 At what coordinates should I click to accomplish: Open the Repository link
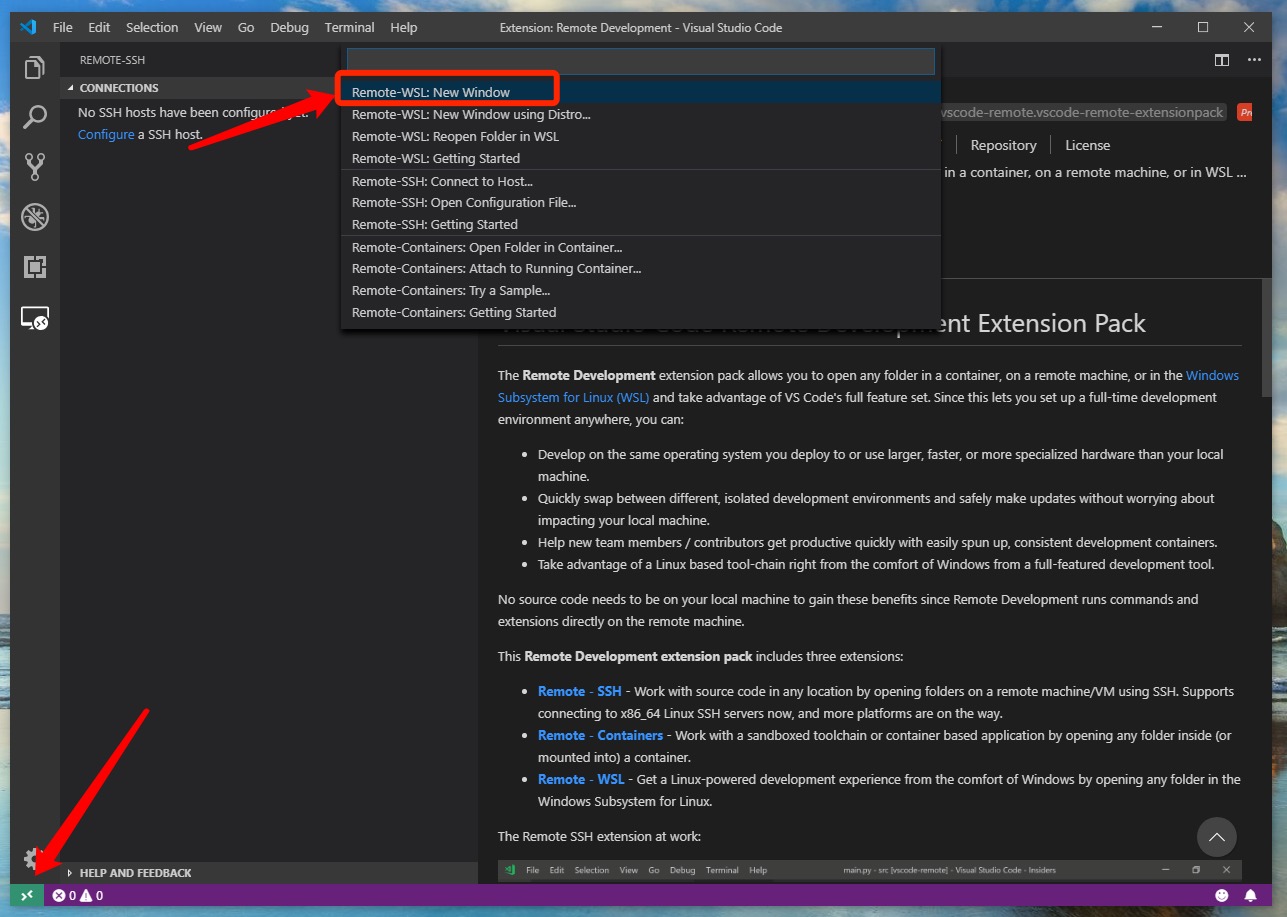[1003, 145]
